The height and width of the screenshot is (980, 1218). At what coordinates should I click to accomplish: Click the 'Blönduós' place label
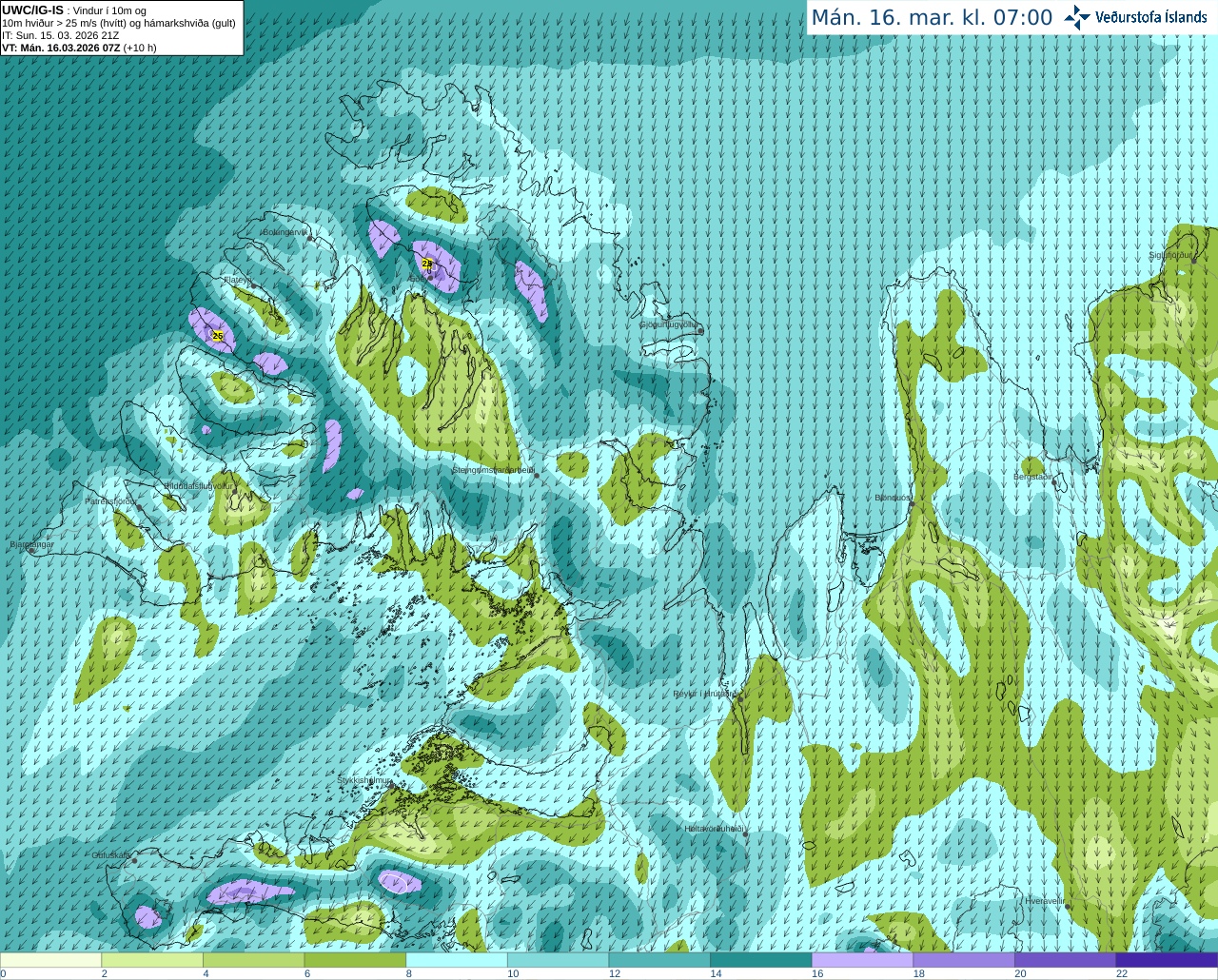[x=893, y=498]
